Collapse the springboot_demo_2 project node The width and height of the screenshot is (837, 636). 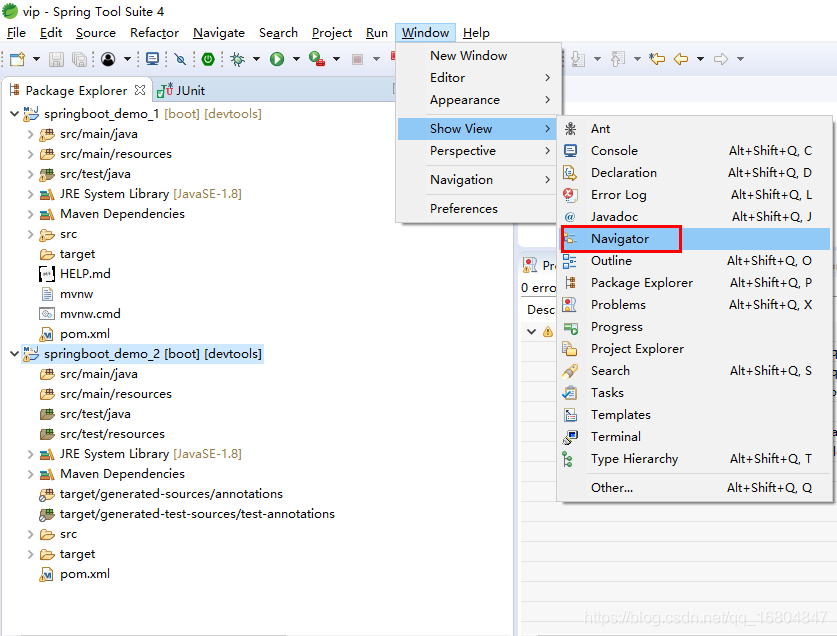point(14,354)
